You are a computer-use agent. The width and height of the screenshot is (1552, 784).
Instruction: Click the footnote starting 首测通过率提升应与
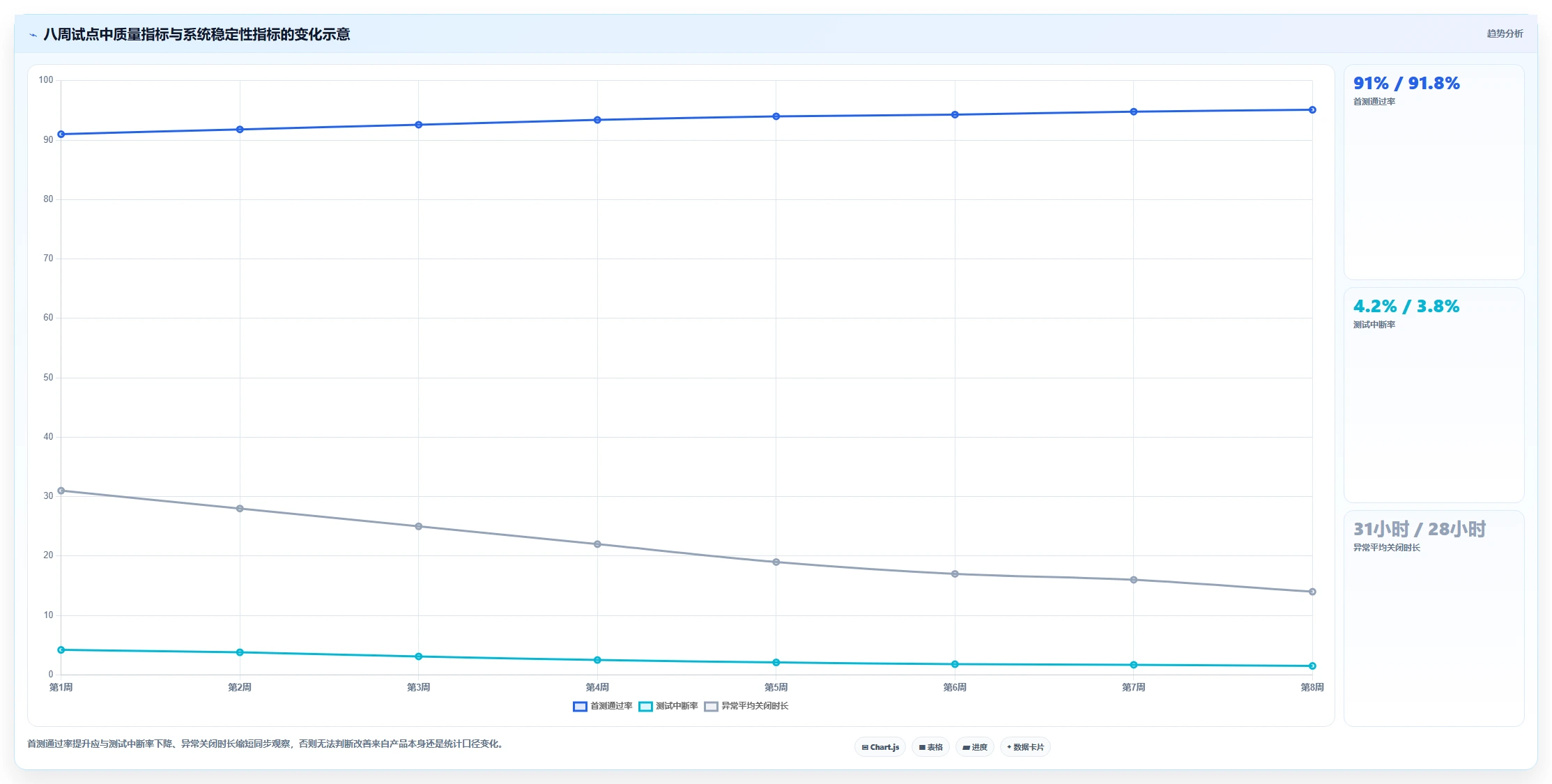pos(265,744)
